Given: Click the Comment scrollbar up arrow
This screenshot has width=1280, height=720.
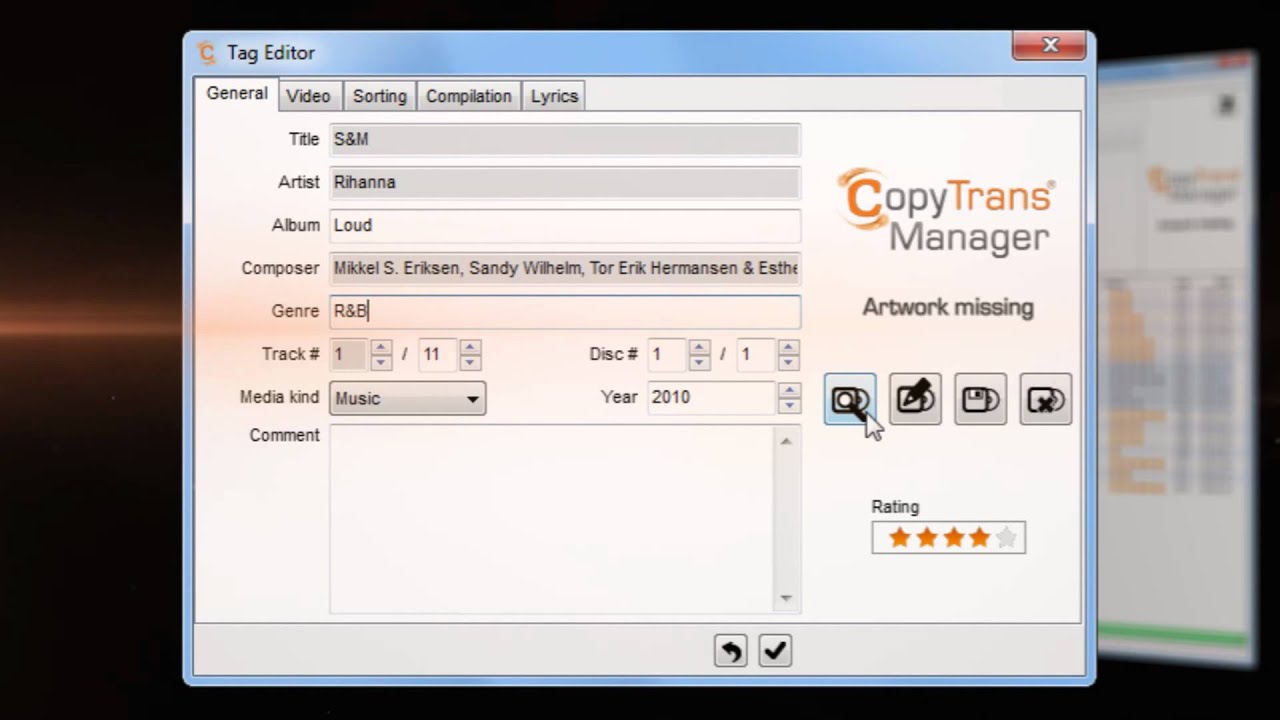Looking at the screenshot, I should pos(786,441).
